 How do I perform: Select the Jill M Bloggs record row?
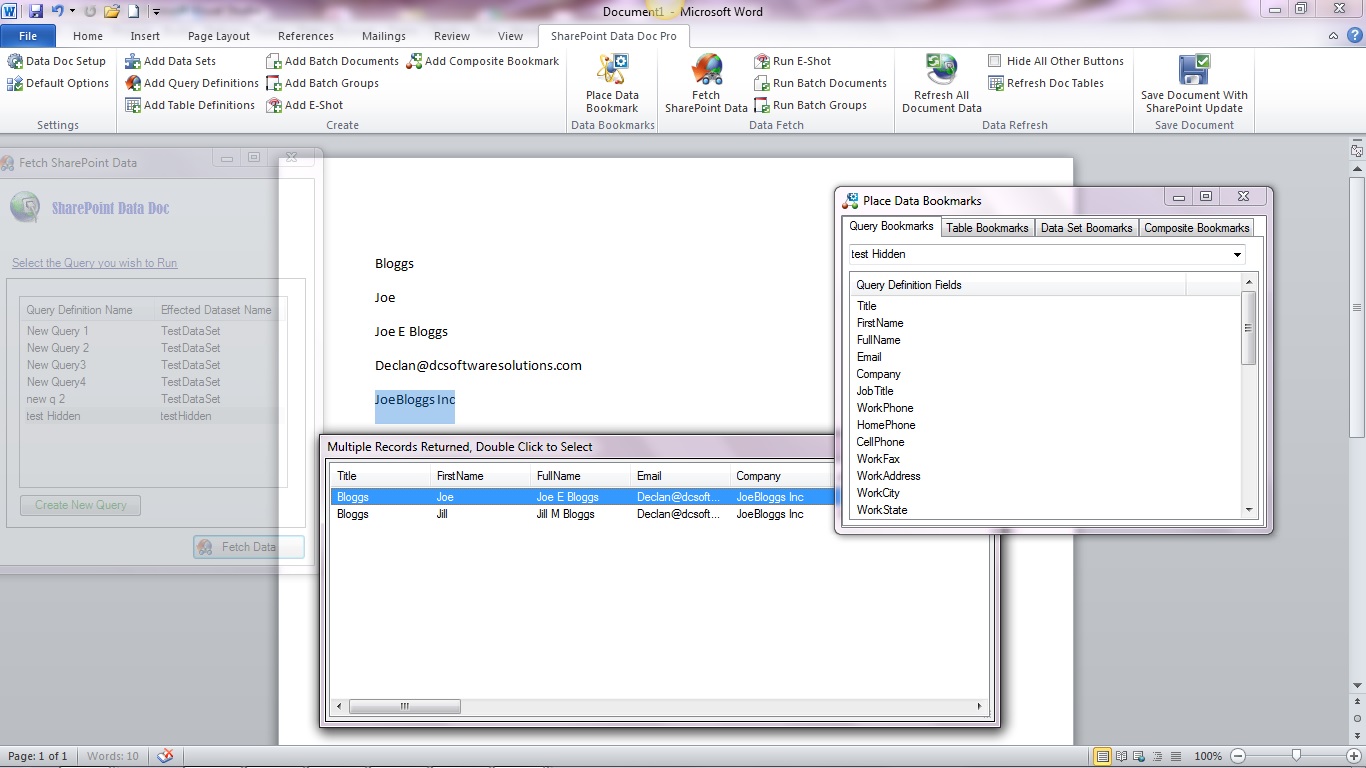[582, 514]
